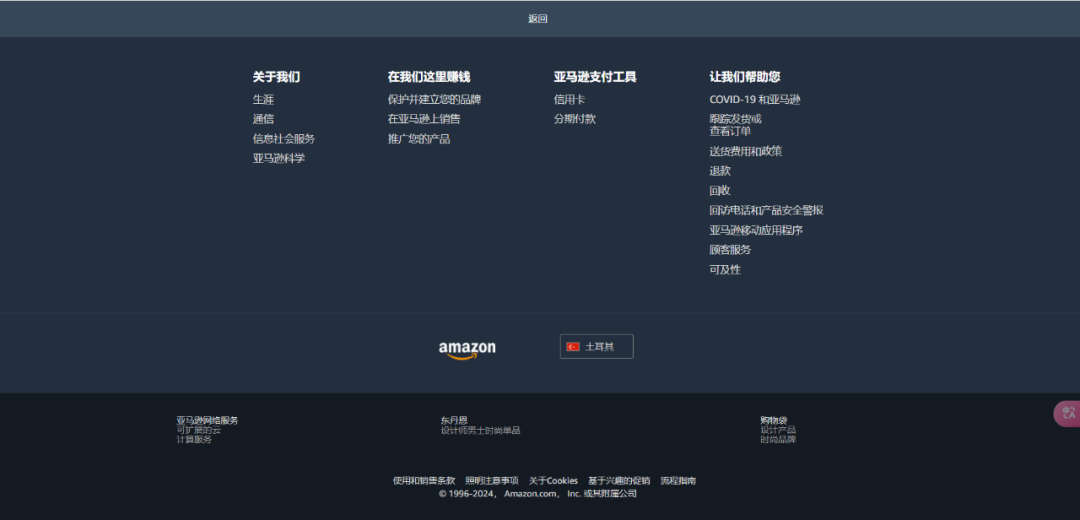The image size is (1080, 520).
Task: Open 送货费用和政策 link
Action: point(745,152)
